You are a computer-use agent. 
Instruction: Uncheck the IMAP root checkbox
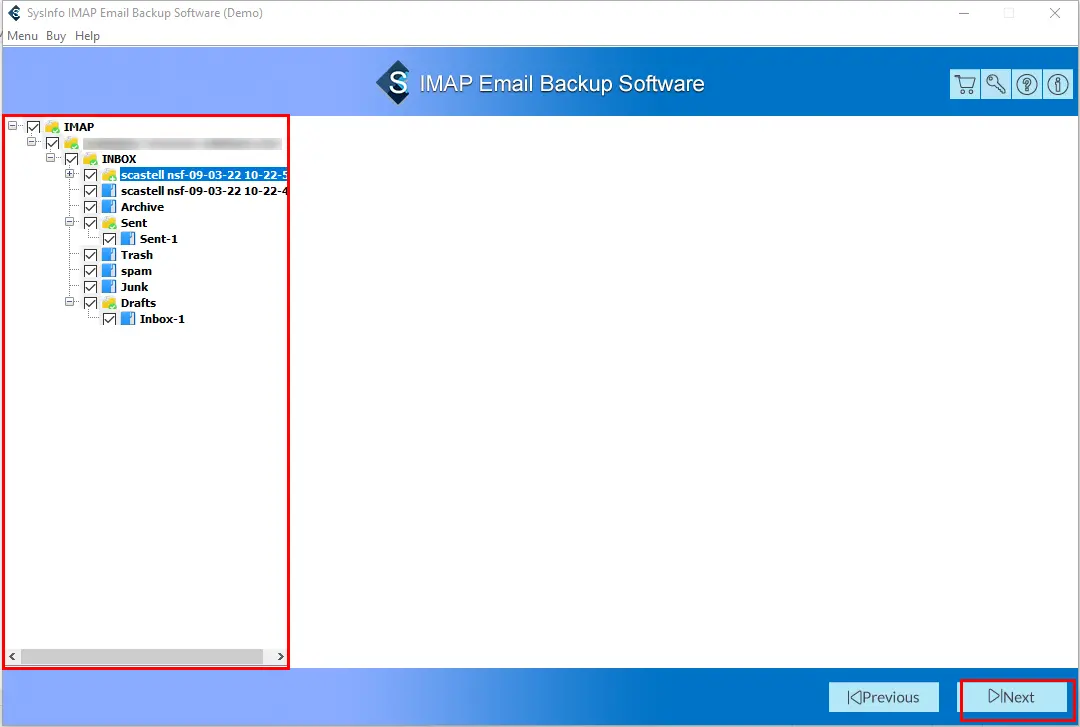pos(33,127)
